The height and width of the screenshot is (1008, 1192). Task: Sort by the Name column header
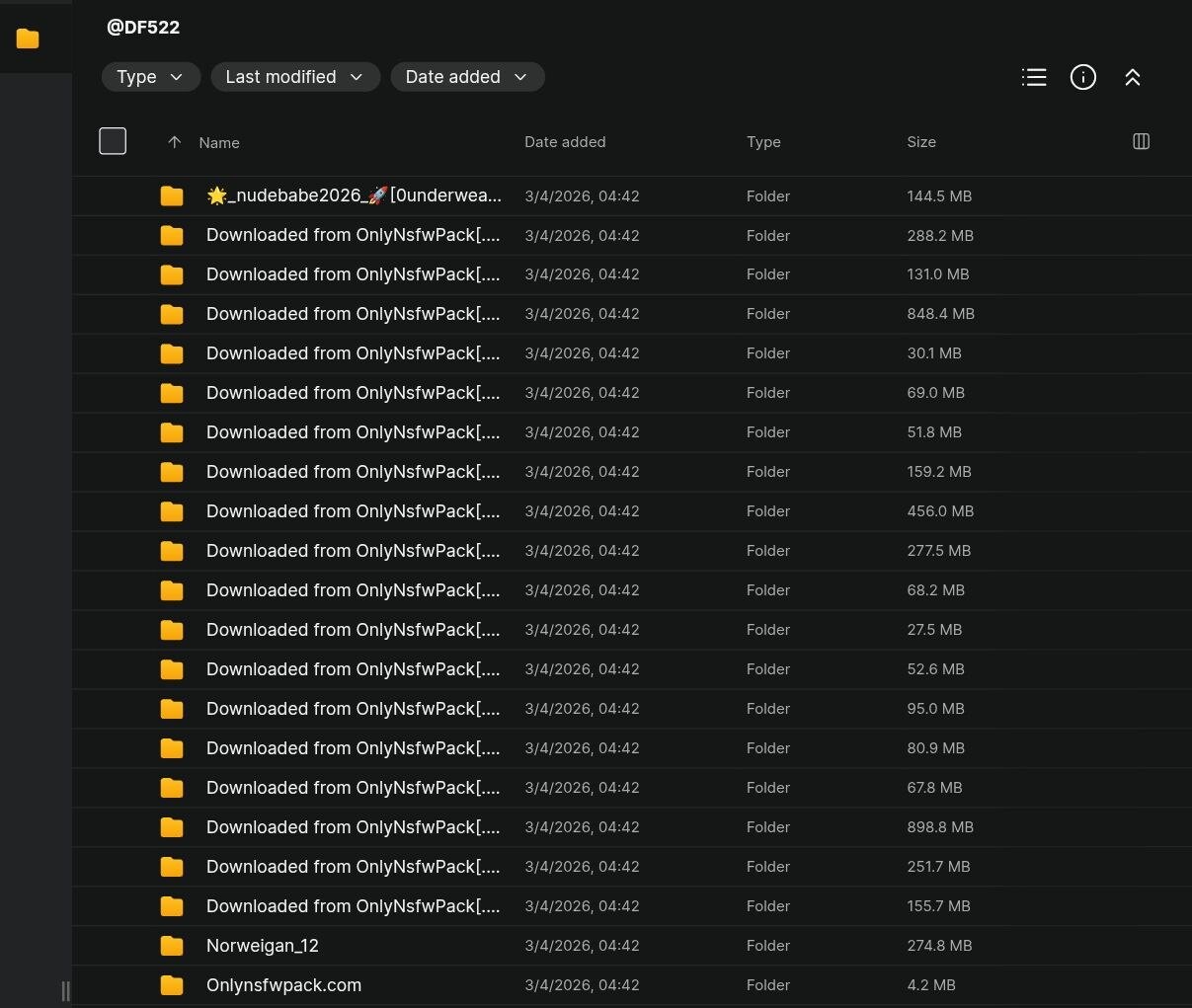tap(219, 143)
